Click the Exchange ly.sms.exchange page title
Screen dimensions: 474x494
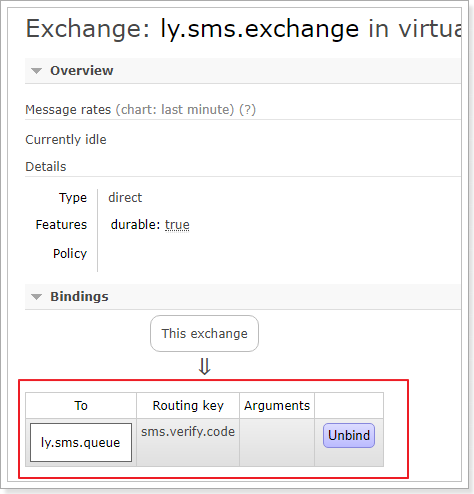(x=243, y=29)
